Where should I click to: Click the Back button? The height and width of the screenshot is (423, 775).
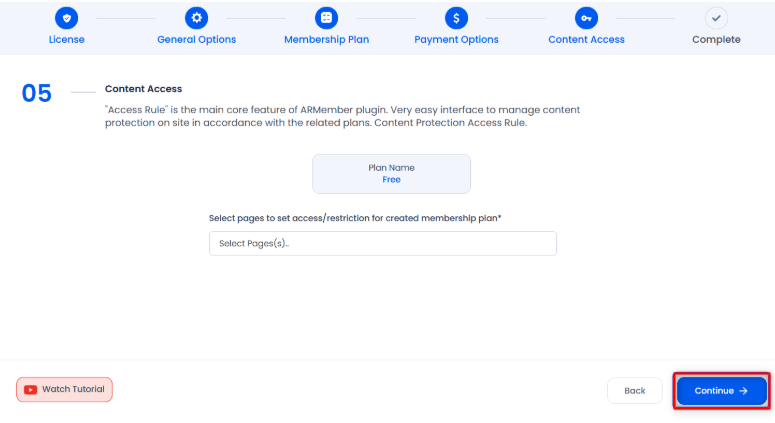pyautogui.click(x=635, y=391)
